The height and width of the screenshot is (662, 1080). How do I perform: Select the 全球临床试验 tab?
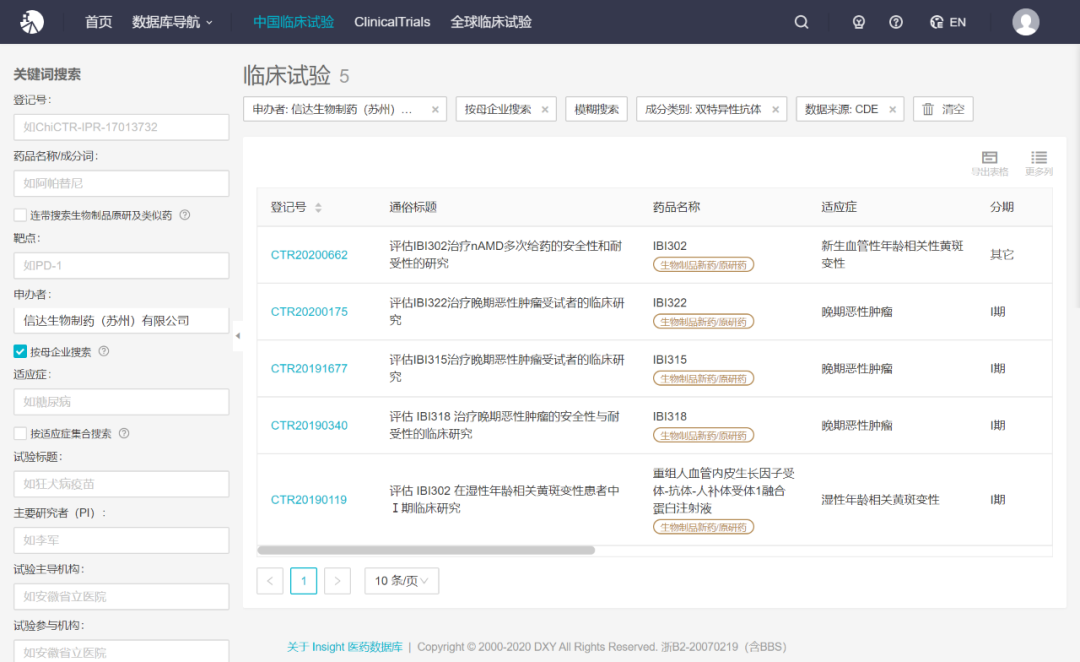pyautogui.click(x=491, y=22)
